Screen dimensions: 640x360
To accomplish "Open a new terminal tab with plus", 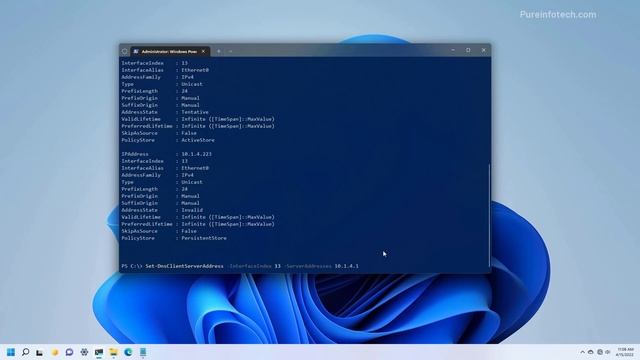I will click(219, 51).
